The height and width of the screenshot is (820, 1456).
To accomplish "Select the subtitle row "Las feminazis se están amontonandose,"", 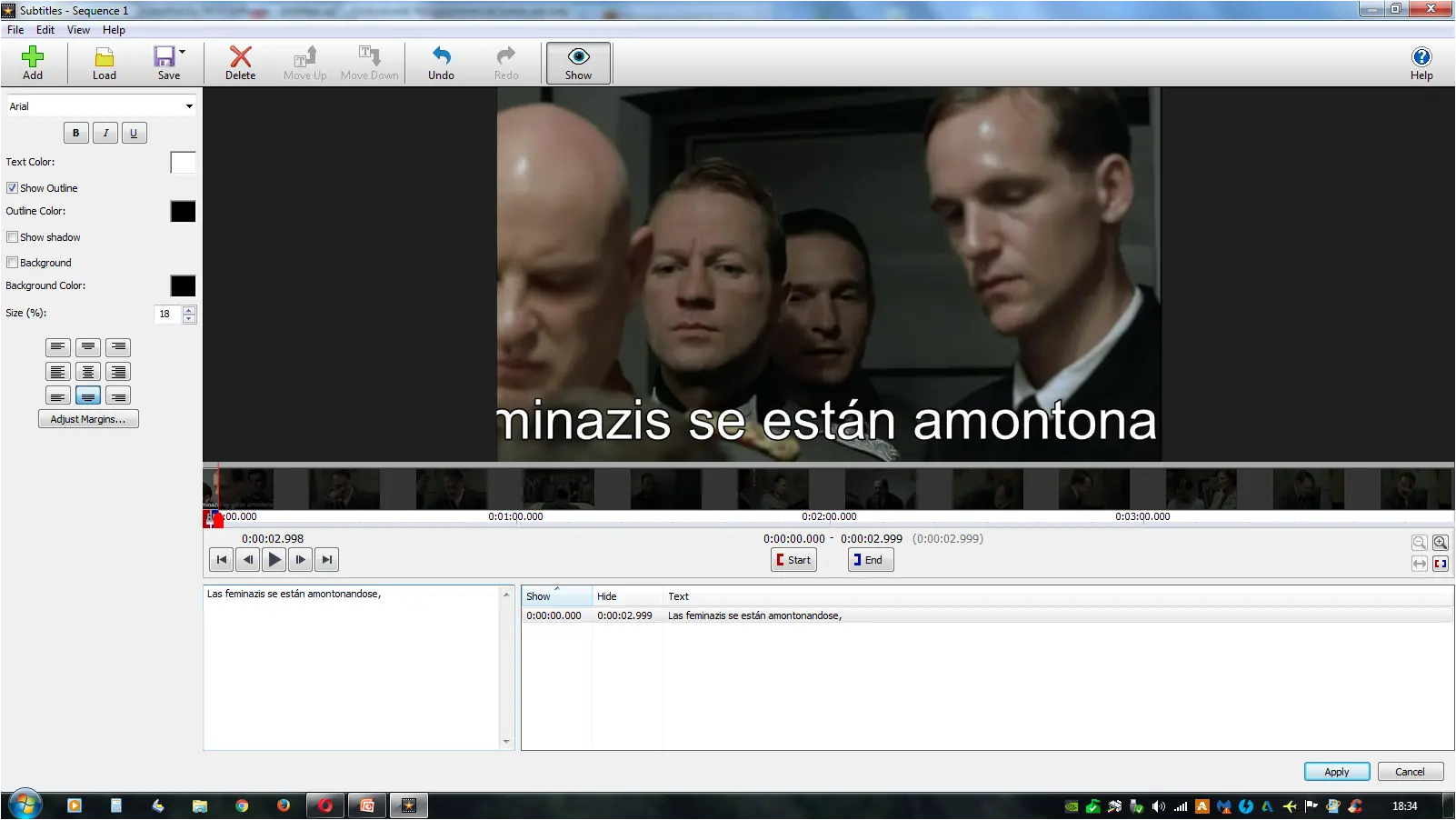I will 987,615.
